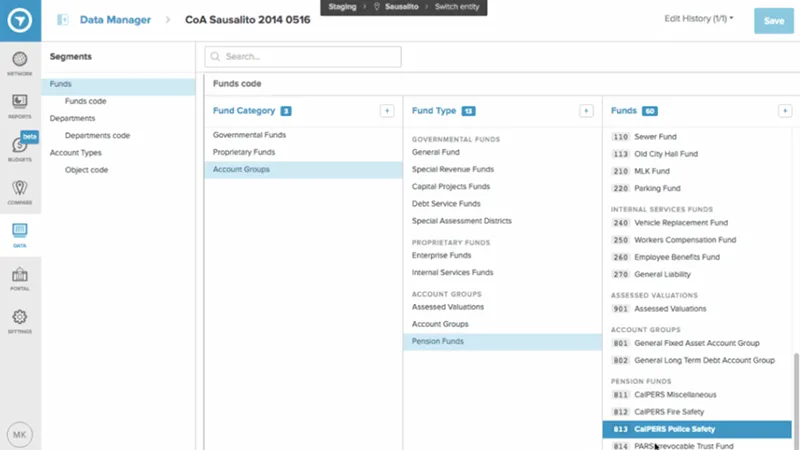This screenshot has height=450, width=800.
Task: Add a new Fund Type
Action: click(x=586, y=111)
